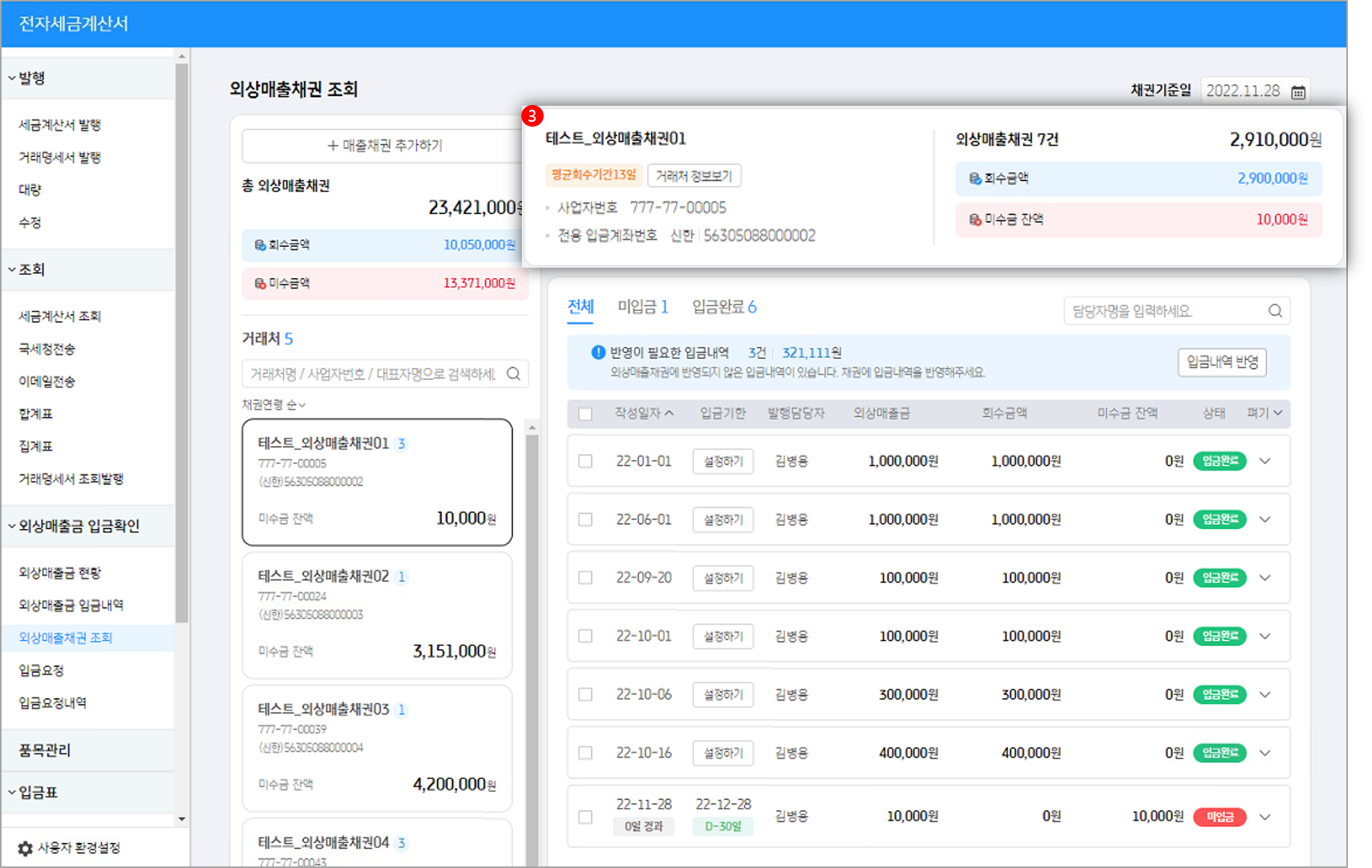Sort by 작성일자 column header
Image resolution: width=1372 pixels, height=868 pixels.
[x=644, y=413]
